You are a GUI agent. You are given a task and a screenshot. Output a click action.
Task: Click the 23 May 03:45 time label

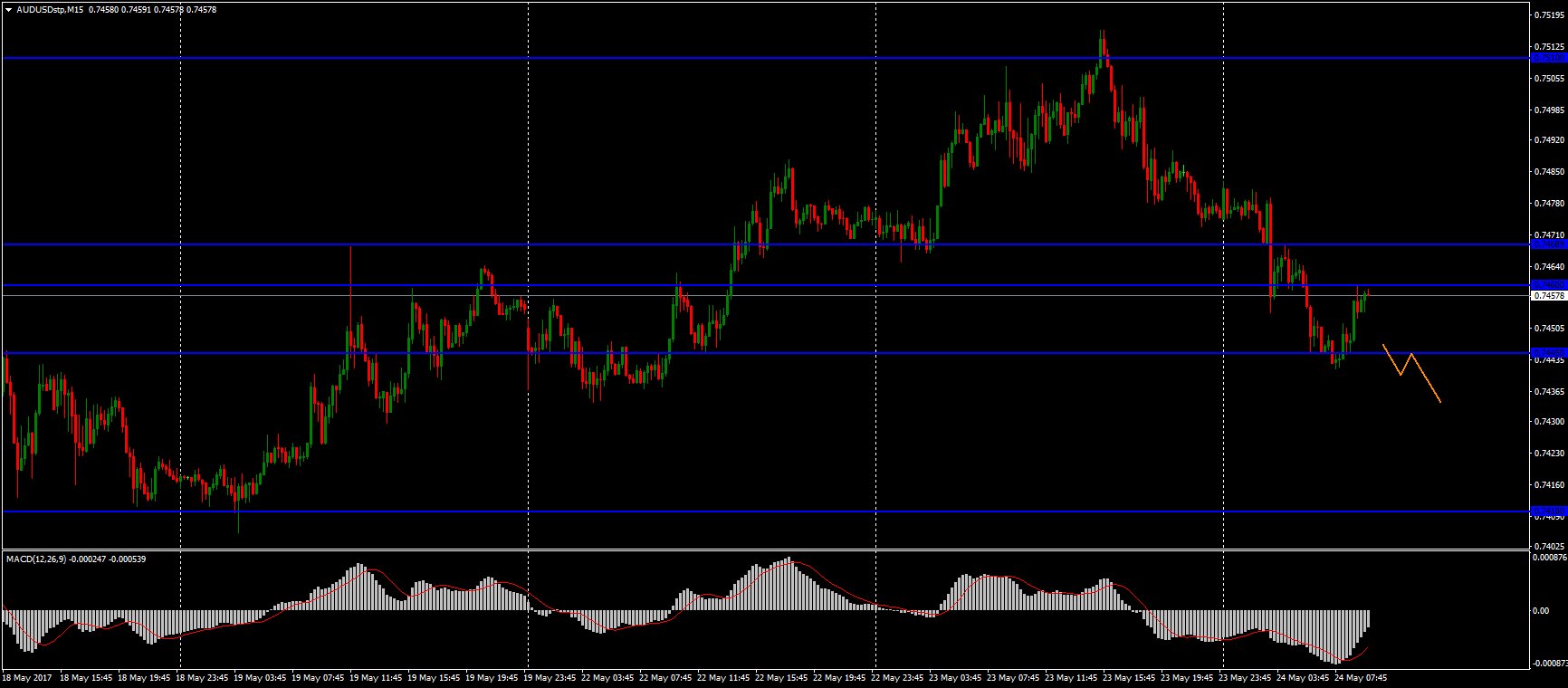tap(956, 677)
